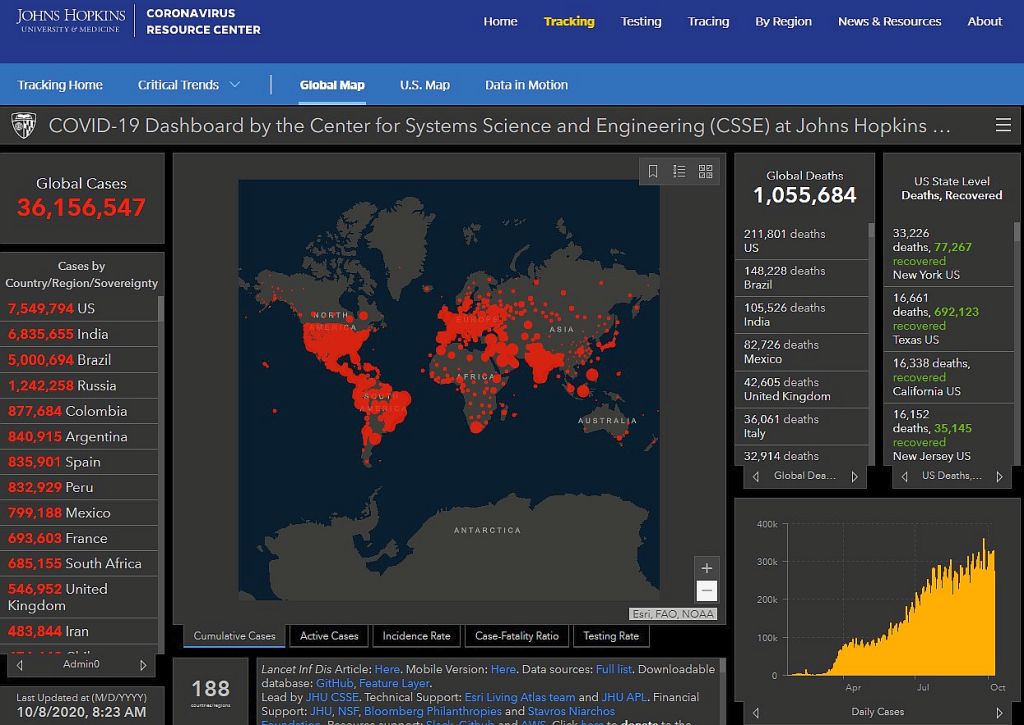Open the Testing nav item
The height and width of the screenshot is (725, 1024).
point(641,22)
